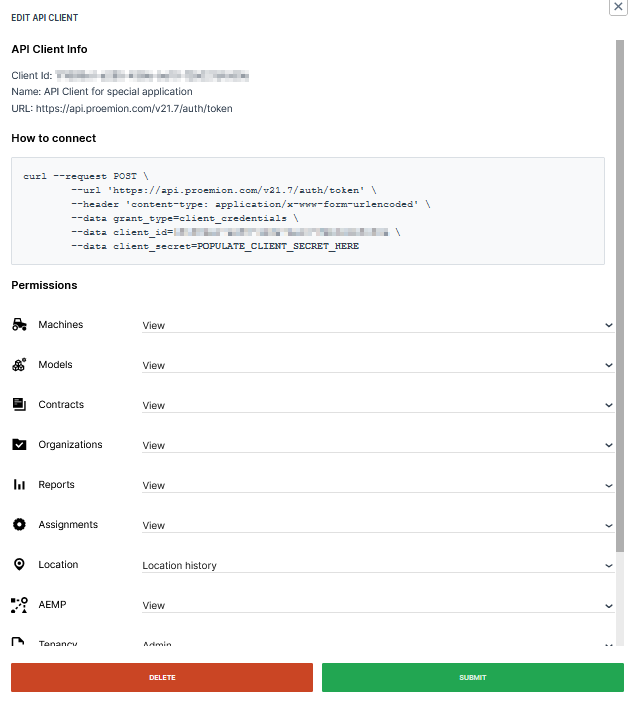
Task: Click the AEMP icon
Action: pos(19,605)
